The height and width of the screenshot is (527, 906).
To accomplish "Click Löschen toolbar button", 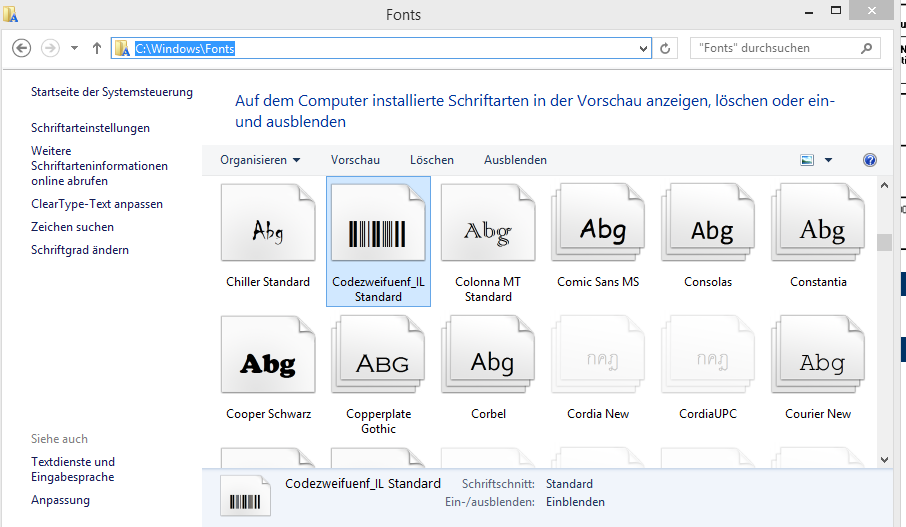I will pyautogui.click(x=432, y=160).
